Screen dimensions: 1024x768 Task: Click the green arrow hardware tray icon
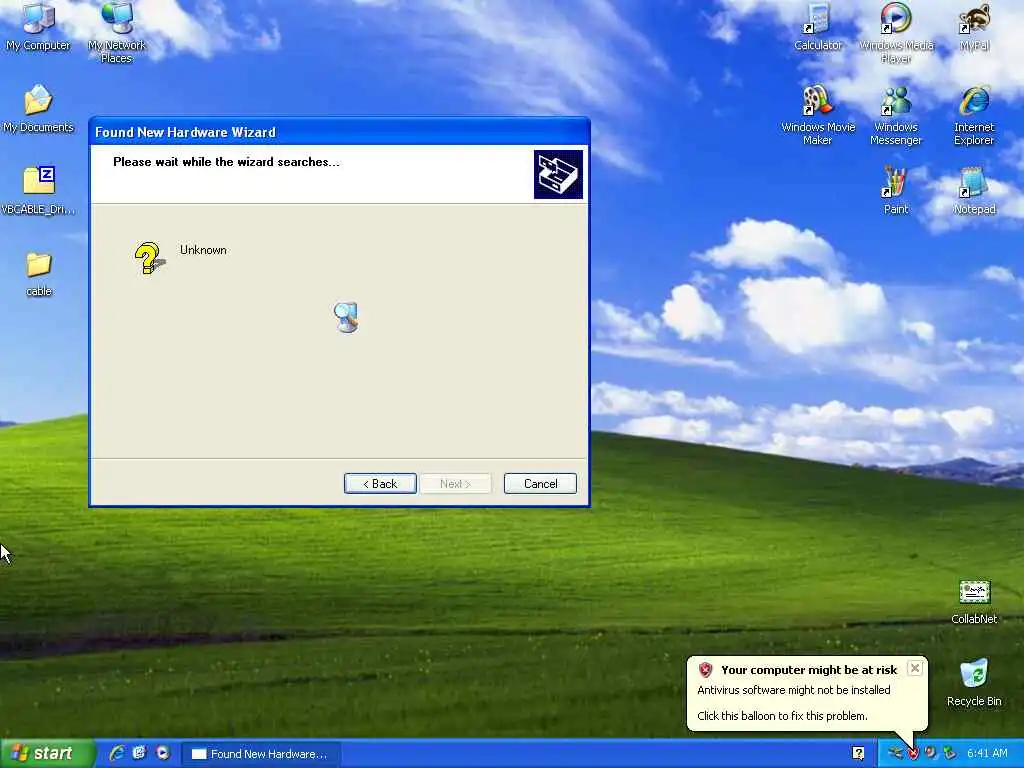[950, 753]
